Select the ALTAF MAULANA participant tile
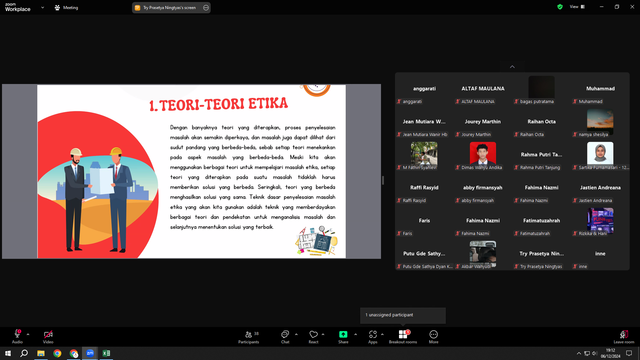This screenshot has width=640, height=360. pos(483,89)
